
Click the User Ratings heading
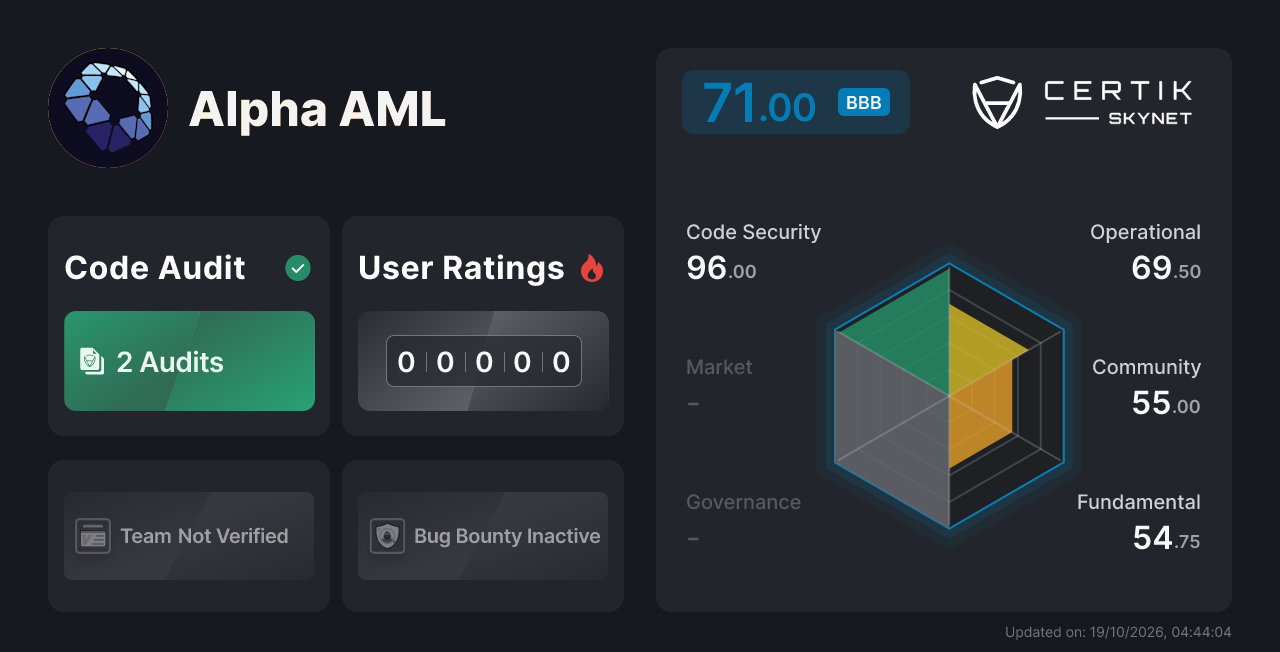click(x=461, y=268)
